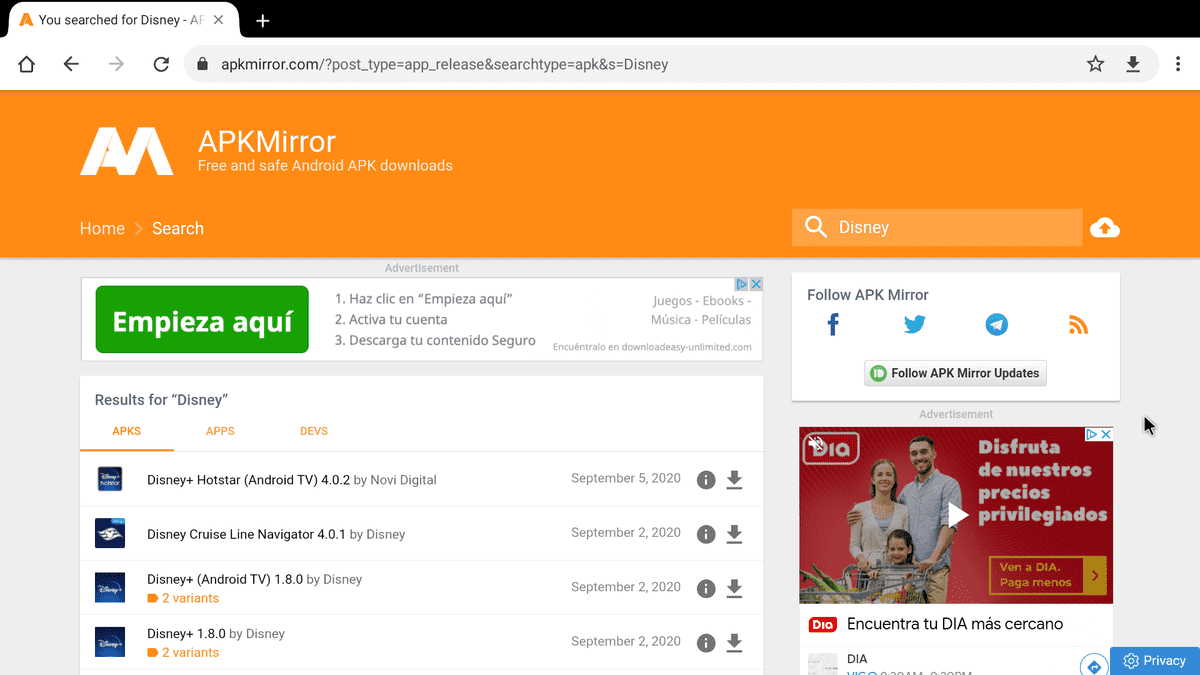Open Facebook icon under Follow APK Mirror
Viewport: 1200px width, 675px height.
833,324
